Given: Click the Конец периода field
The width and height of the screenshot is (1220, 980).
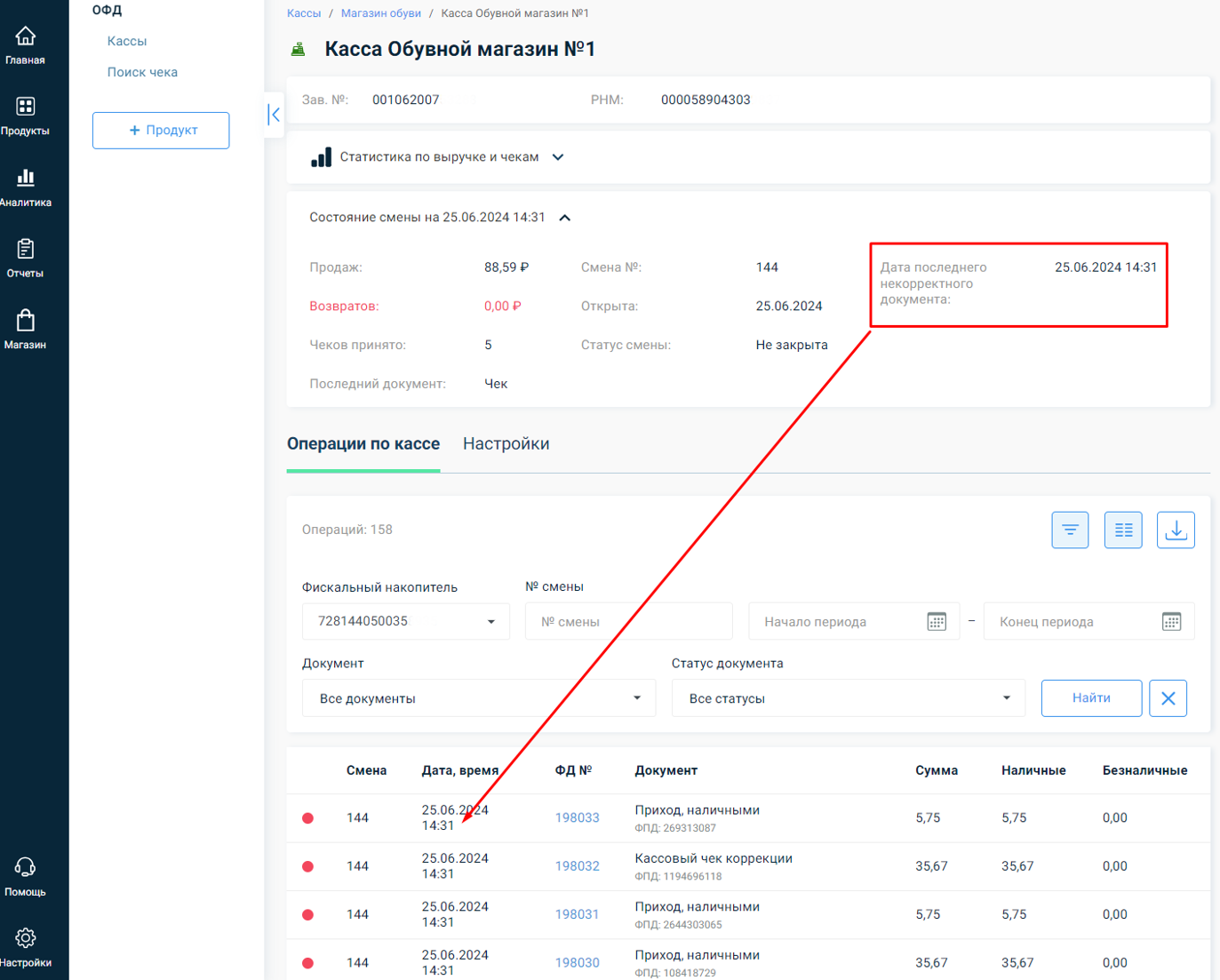Looking at the screenshot, I should pyautogui.click(x=1088, y=621).
